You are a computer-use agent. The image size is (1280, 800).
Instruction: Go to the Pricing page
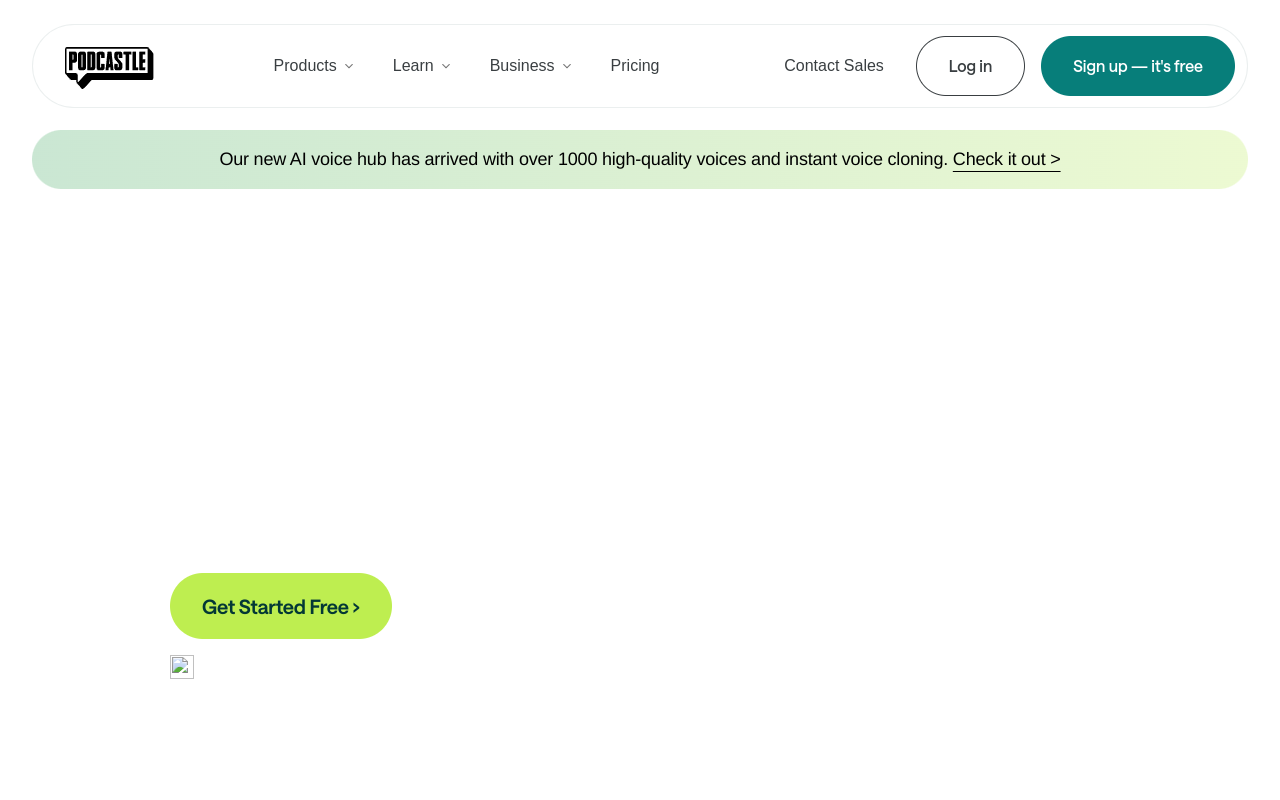(x=635, y=66)
